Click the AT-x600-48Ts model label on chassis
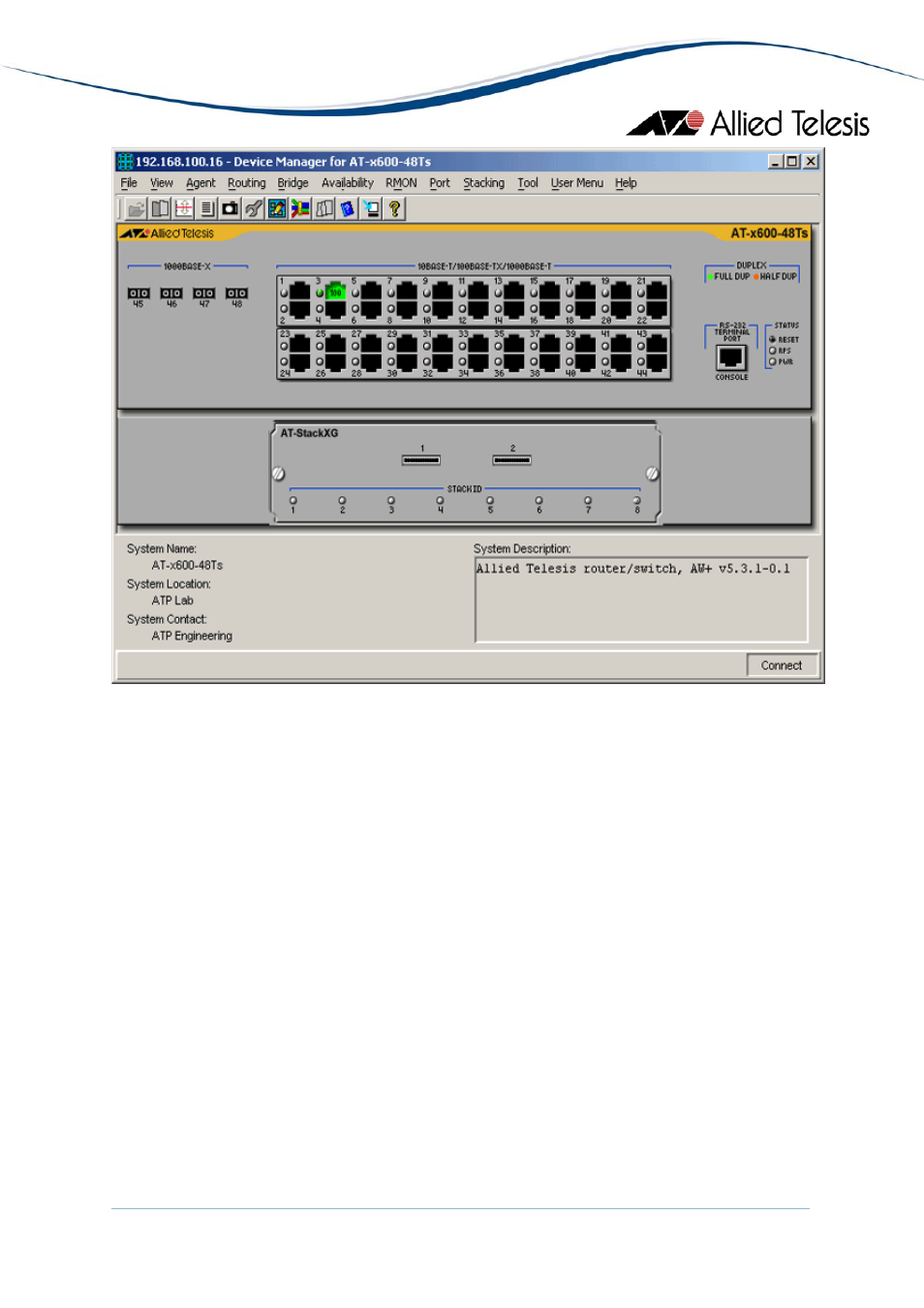 click(769, 234)
